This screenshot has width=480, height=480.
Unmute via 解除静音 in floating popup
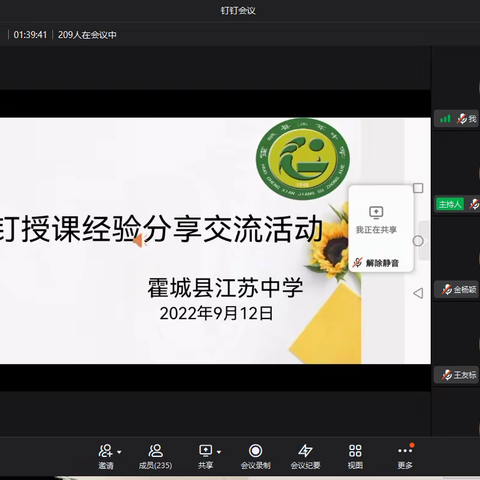pyautogui.click(x=376, y=263)
